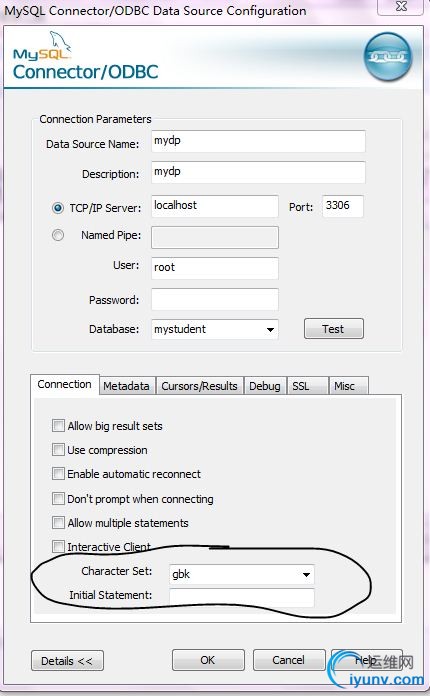
Task: Open the Misc tab
Action: [348, 386]
